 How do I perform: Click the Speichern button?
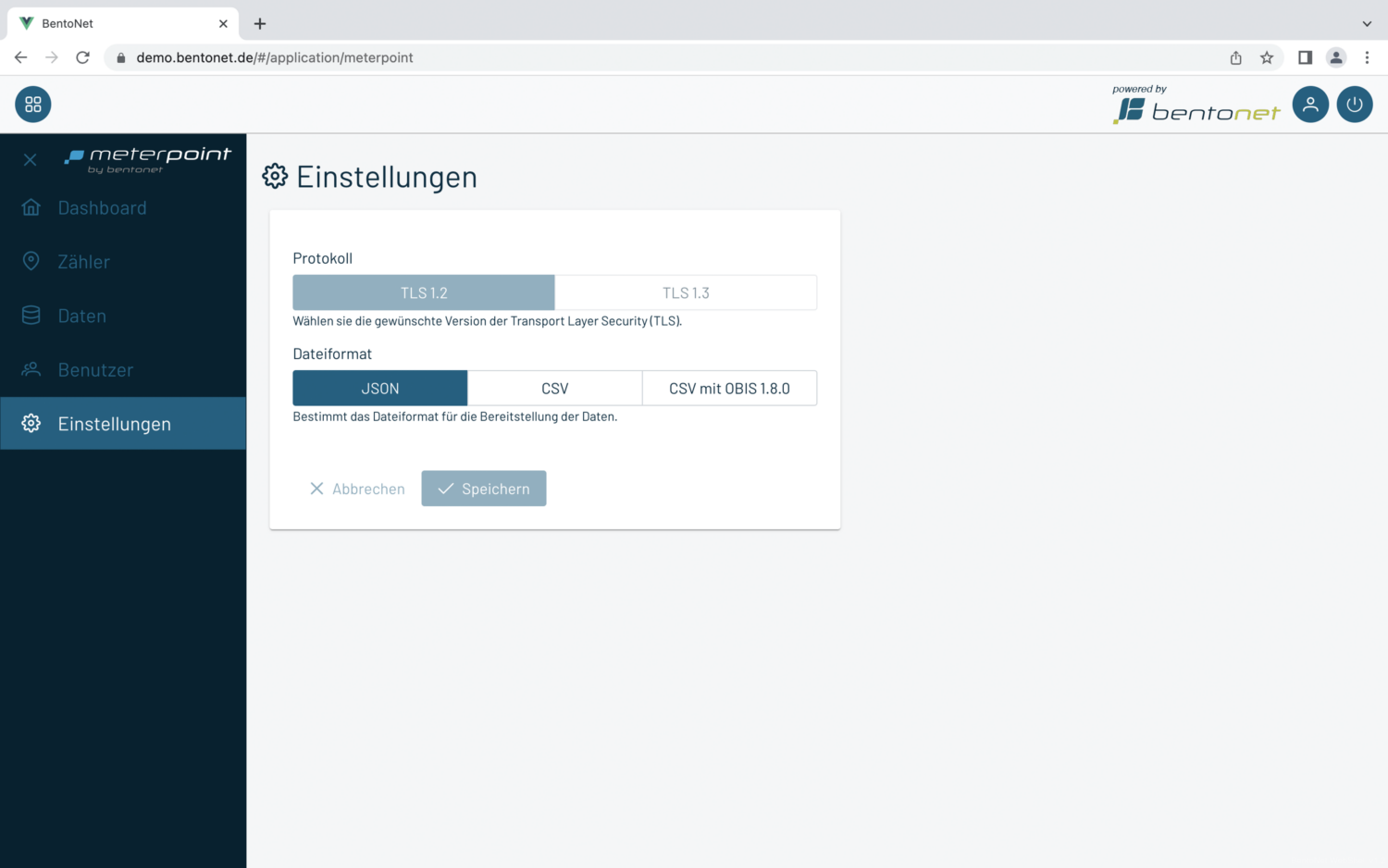point(484,489)
